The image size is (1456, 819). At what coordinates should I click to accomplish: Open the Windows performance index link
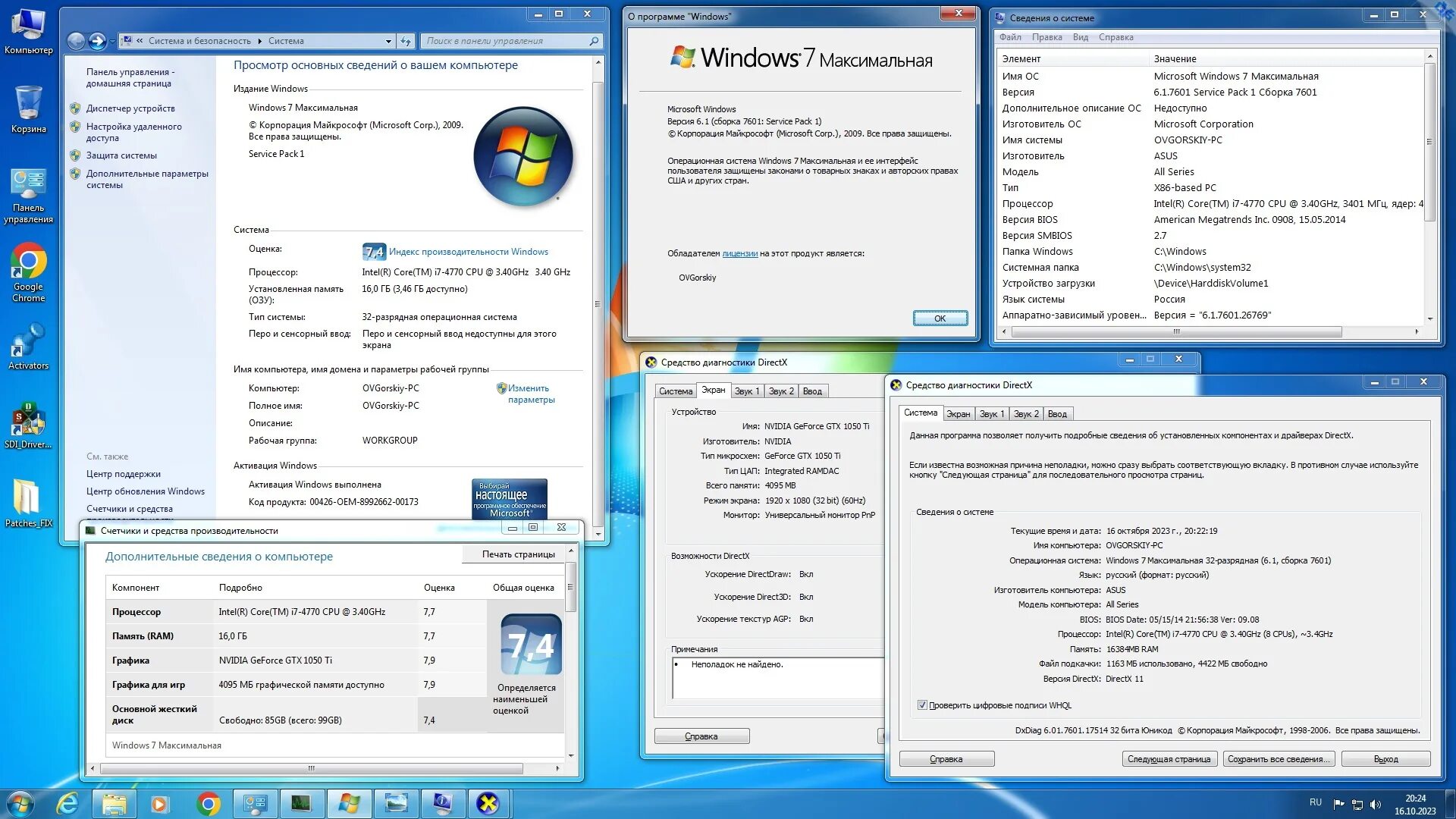pos(468,252)
